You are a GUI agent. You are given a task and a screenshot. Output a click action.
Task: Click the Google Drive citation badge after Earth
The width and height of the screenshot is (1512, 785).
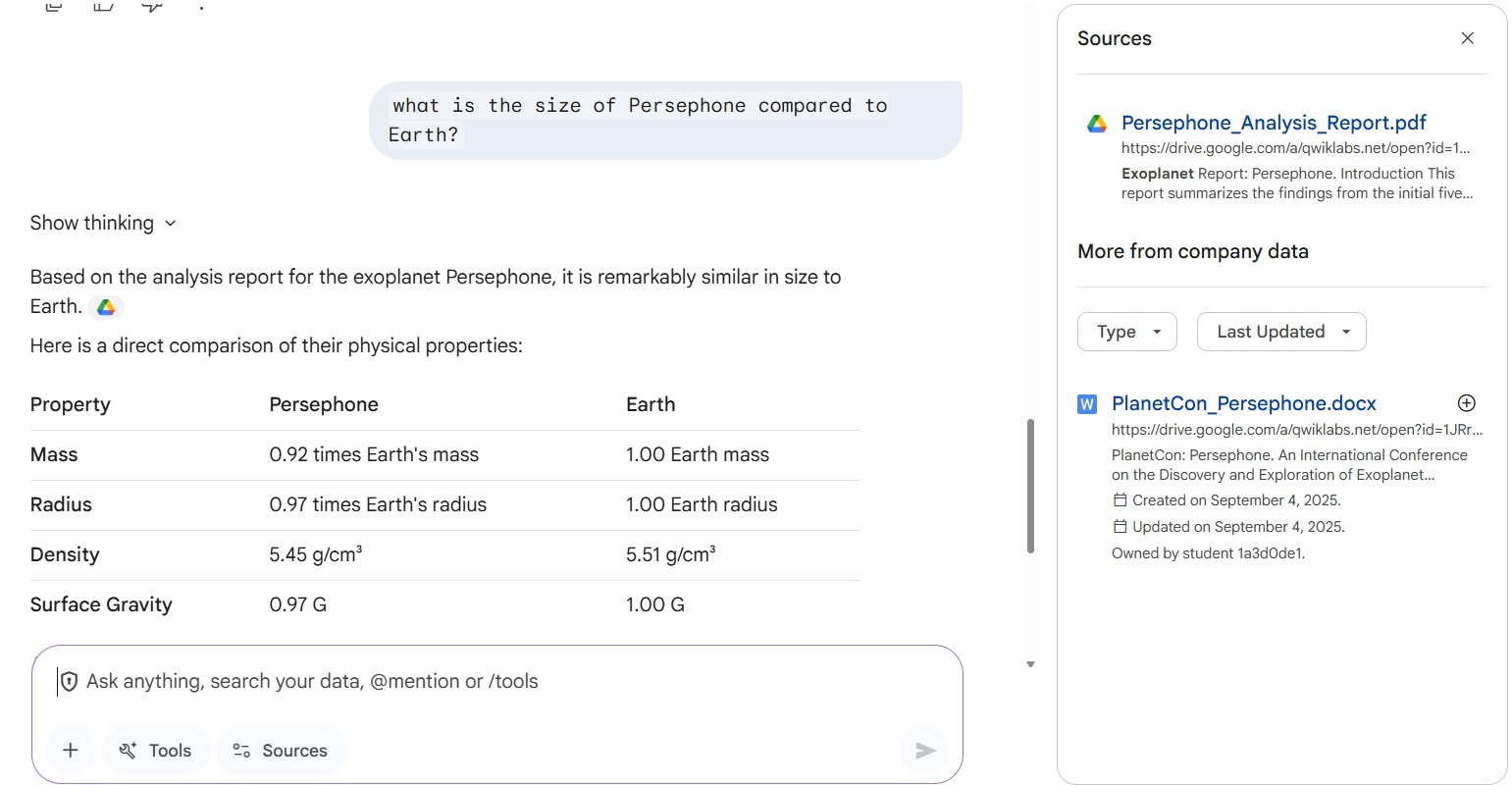pyautogui.click(x=105, y=306)
